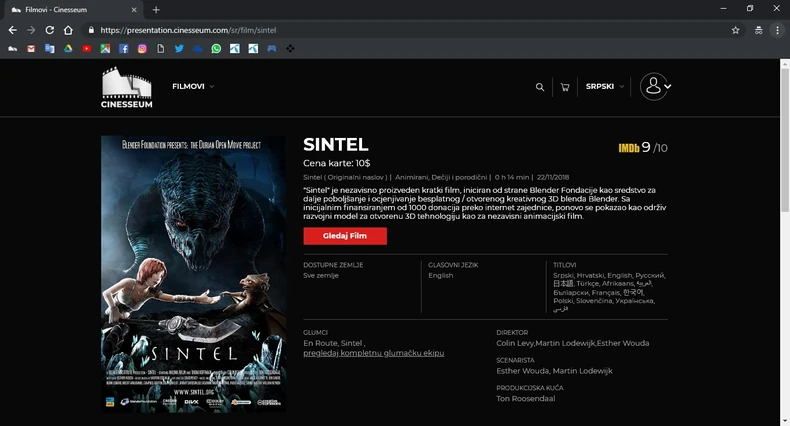Open the Gmail bookmark icon
Screen dimensions: 790x426
[x=31, y=48]
